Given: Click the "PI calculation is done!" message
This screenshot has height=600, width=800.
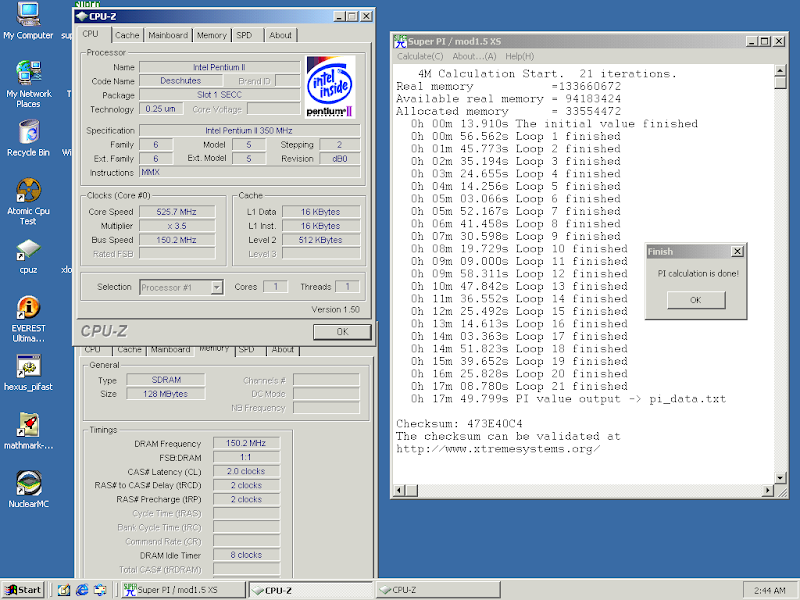Looking at the screenshot, I should pyautogui.click(x=698, y=274).
